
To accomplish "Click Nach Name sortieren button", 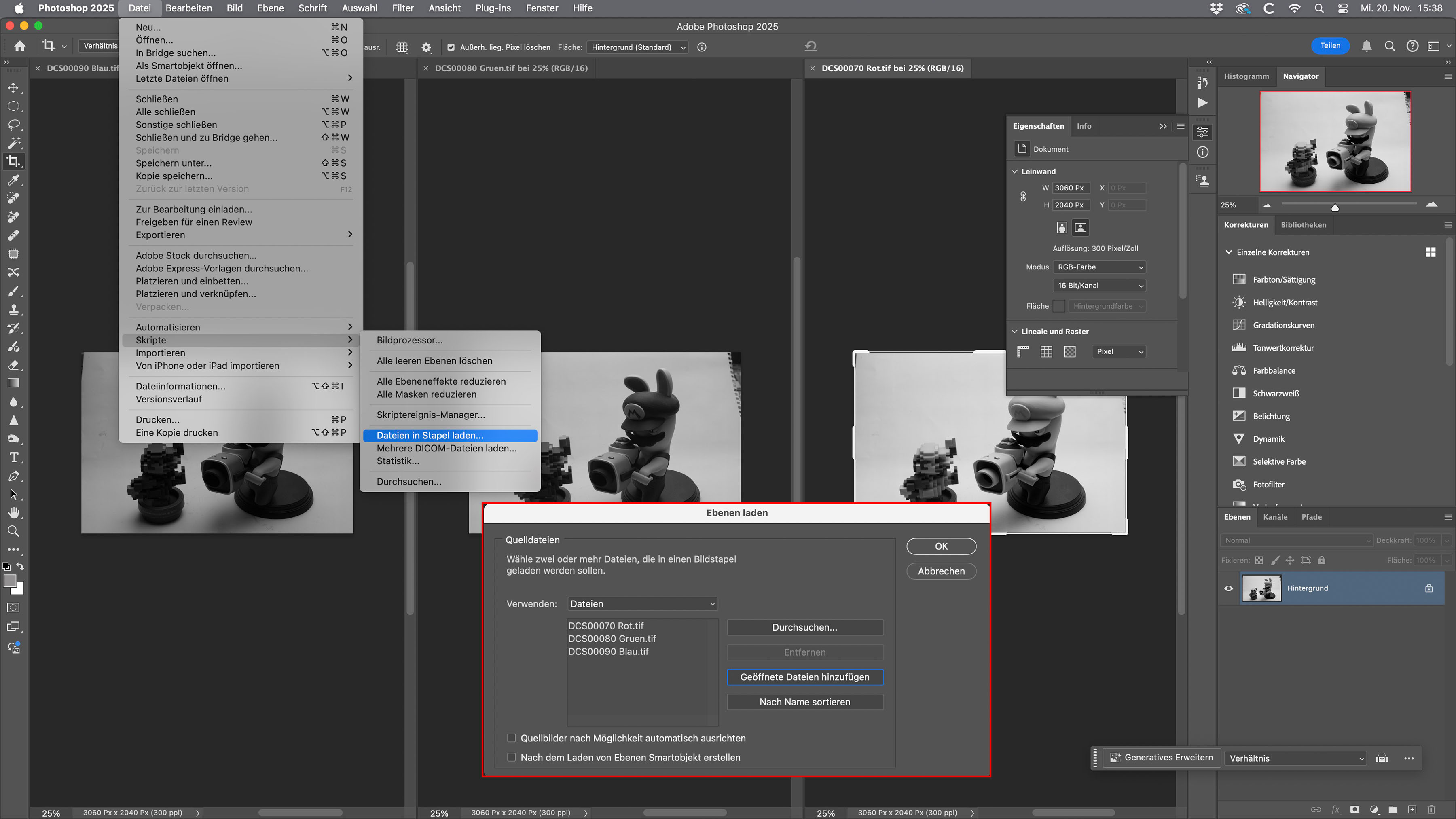I will click(x=805, y=702).
